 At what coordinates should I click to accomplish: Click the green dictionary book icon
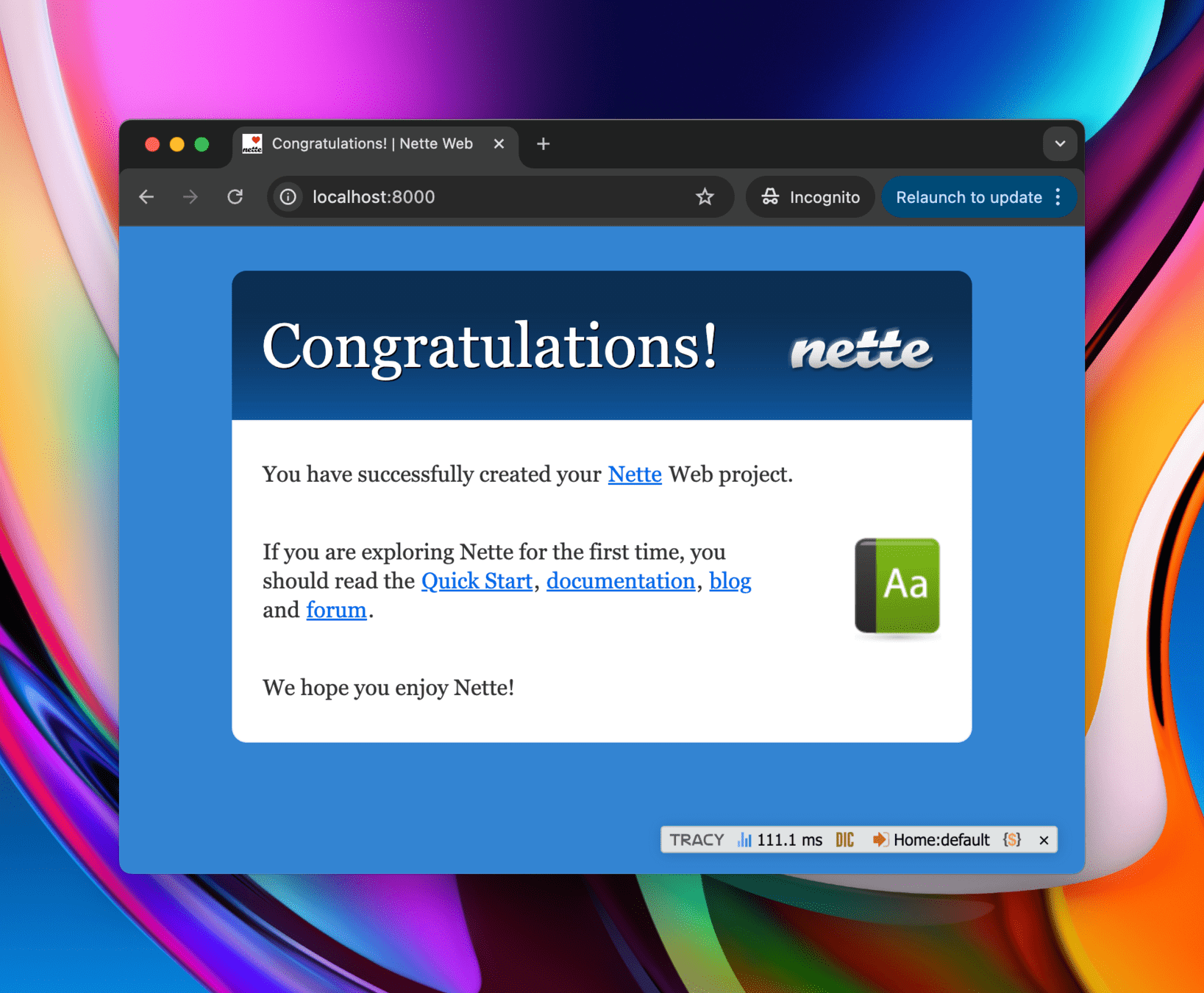[x=897, y=586]
